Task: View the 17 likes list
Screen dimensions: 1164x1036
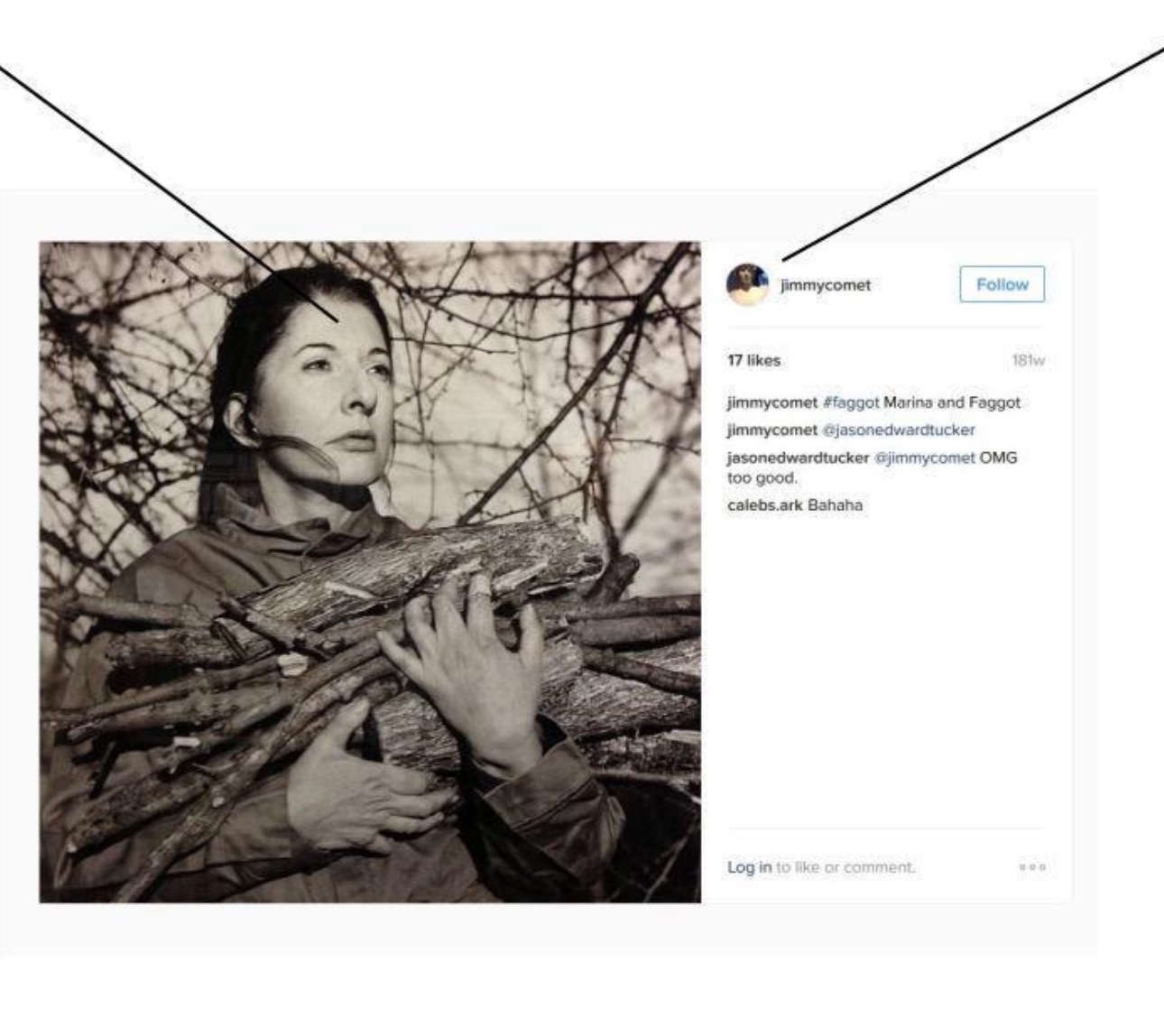Action: click(753, 360)
